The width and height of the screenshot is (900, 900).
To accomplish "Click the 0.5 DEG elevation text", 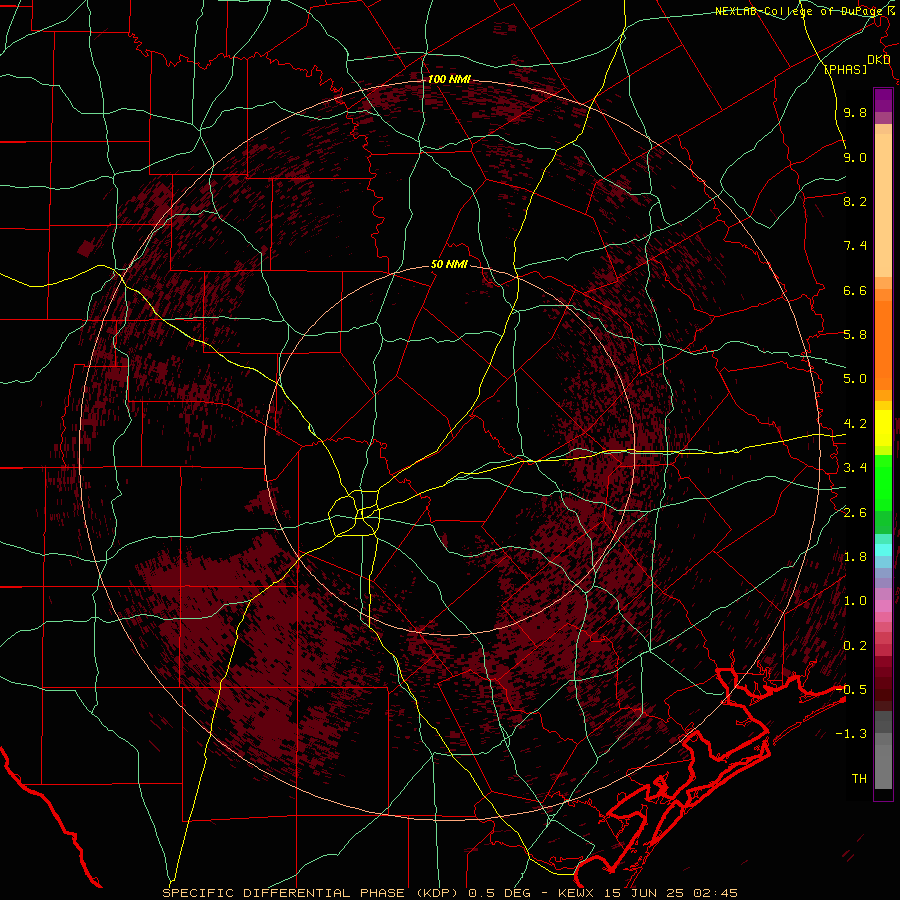I will [499, 893].
